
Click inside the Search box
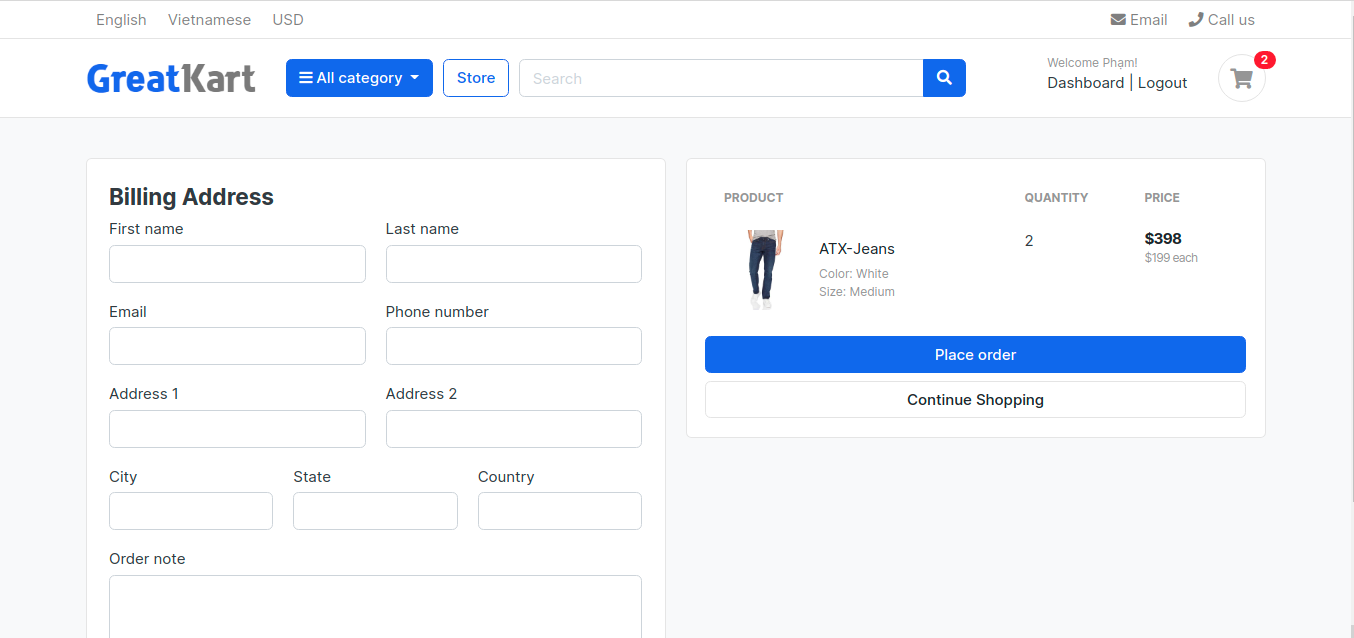pos(715,78)
